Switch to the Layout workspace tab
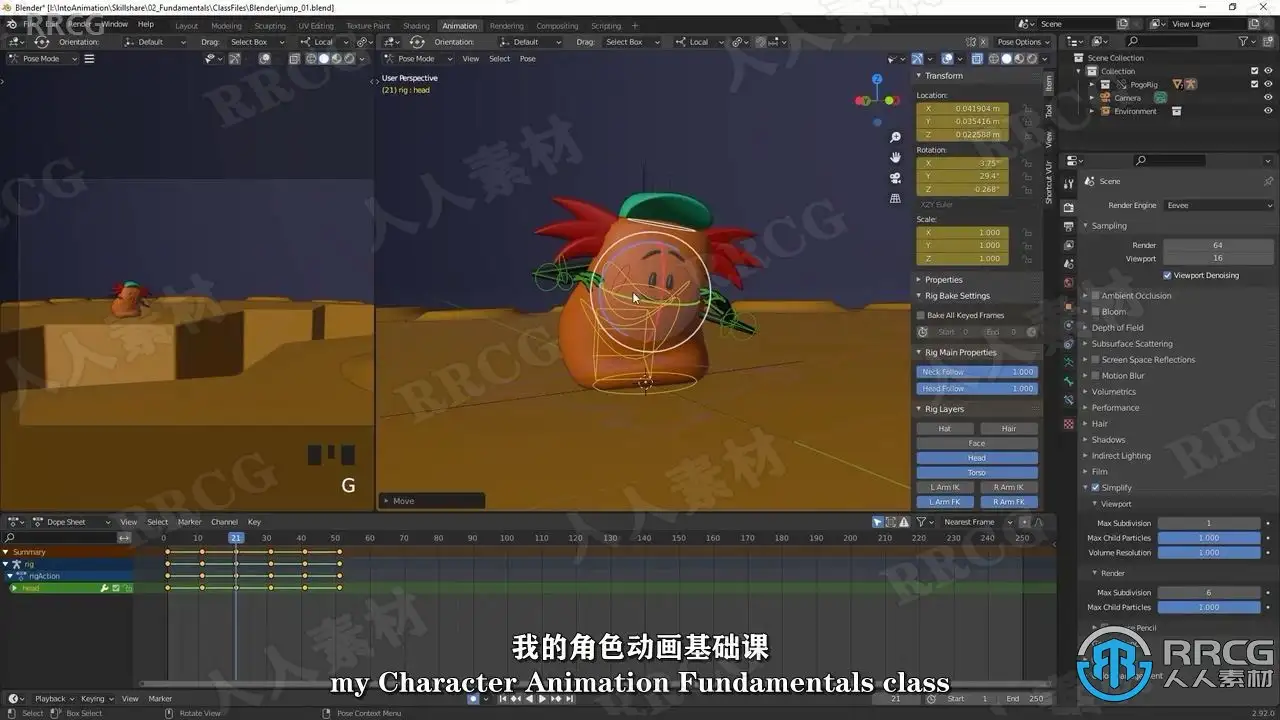 pos(186,26)
